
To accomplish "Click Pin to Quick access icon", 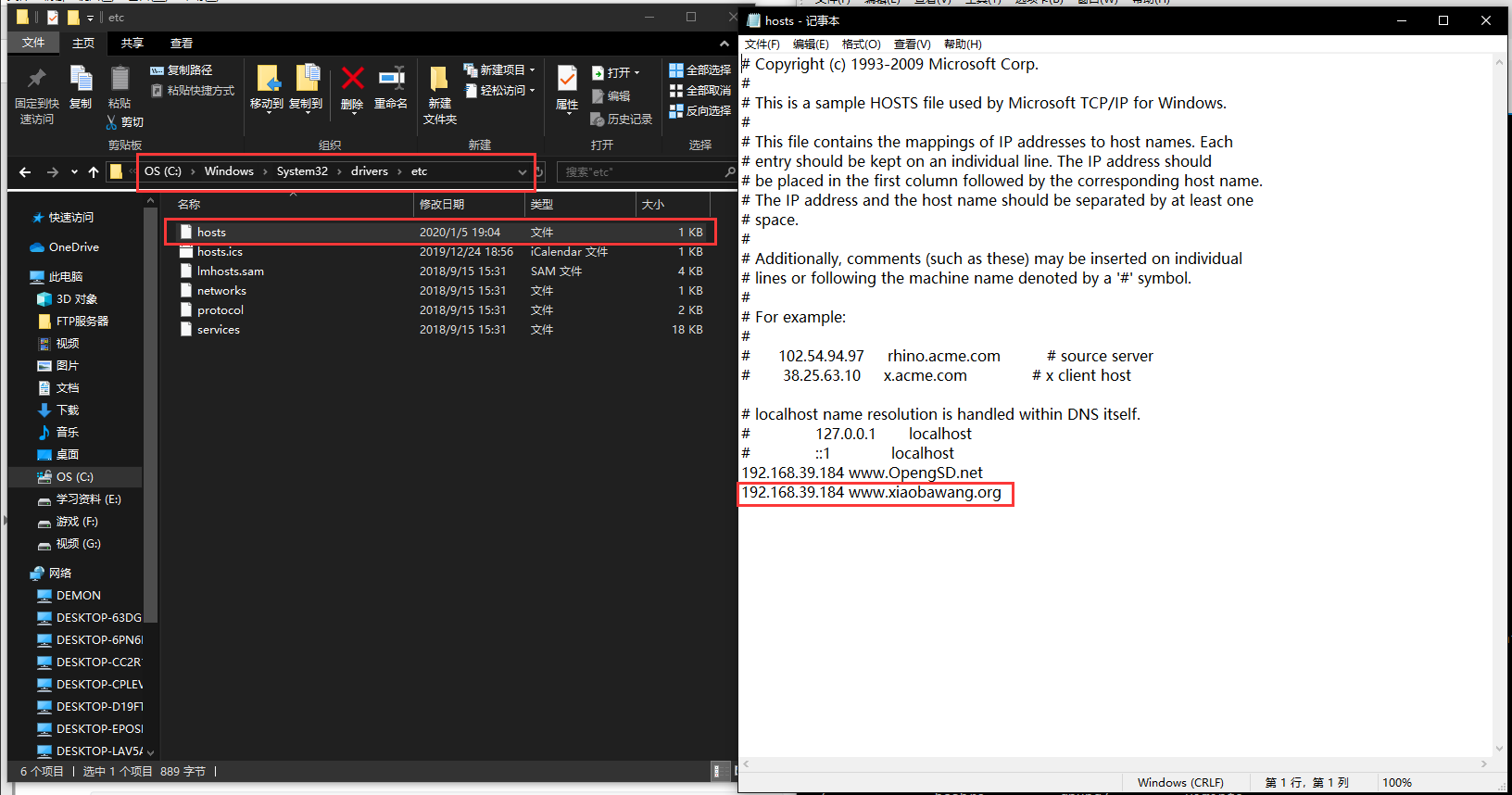I will pyautogui.click(x=36, y=79).
